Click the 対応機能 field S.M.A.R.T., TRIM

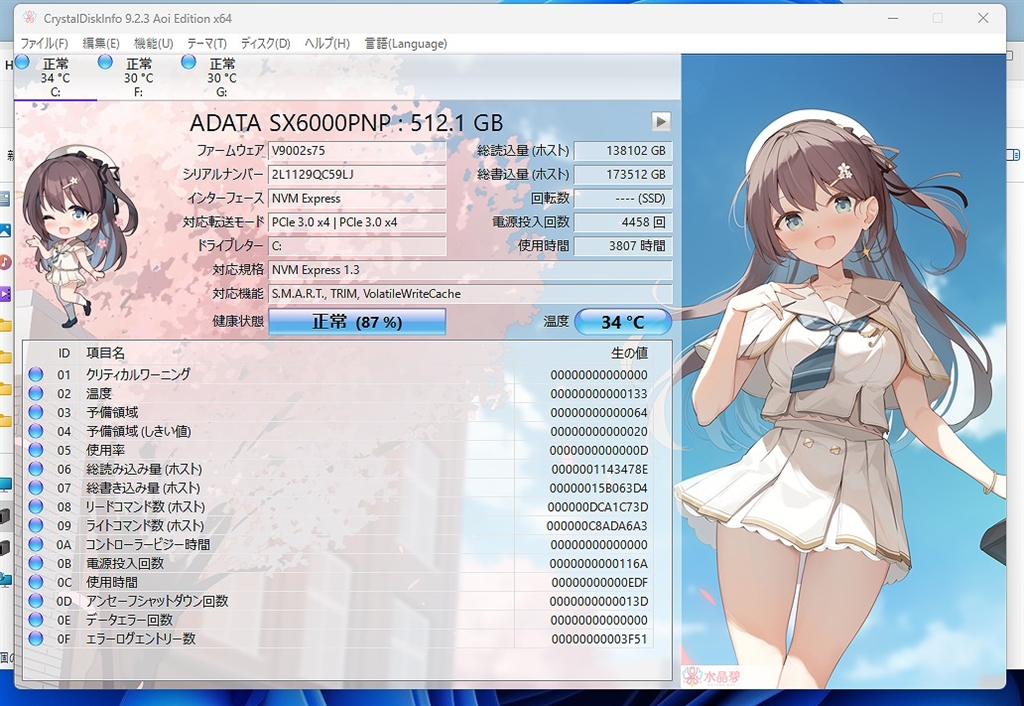(x=470, y=293)
